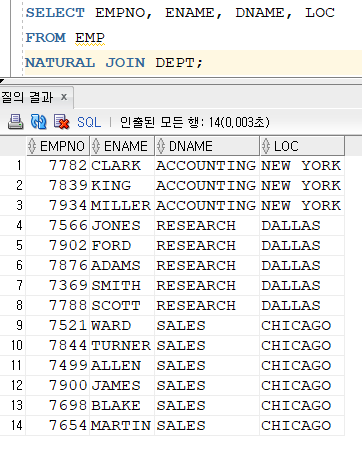This screenshot has width=362, height=453.
Task: Sort by the DNAME column header
Action: [x=207, y=146]
